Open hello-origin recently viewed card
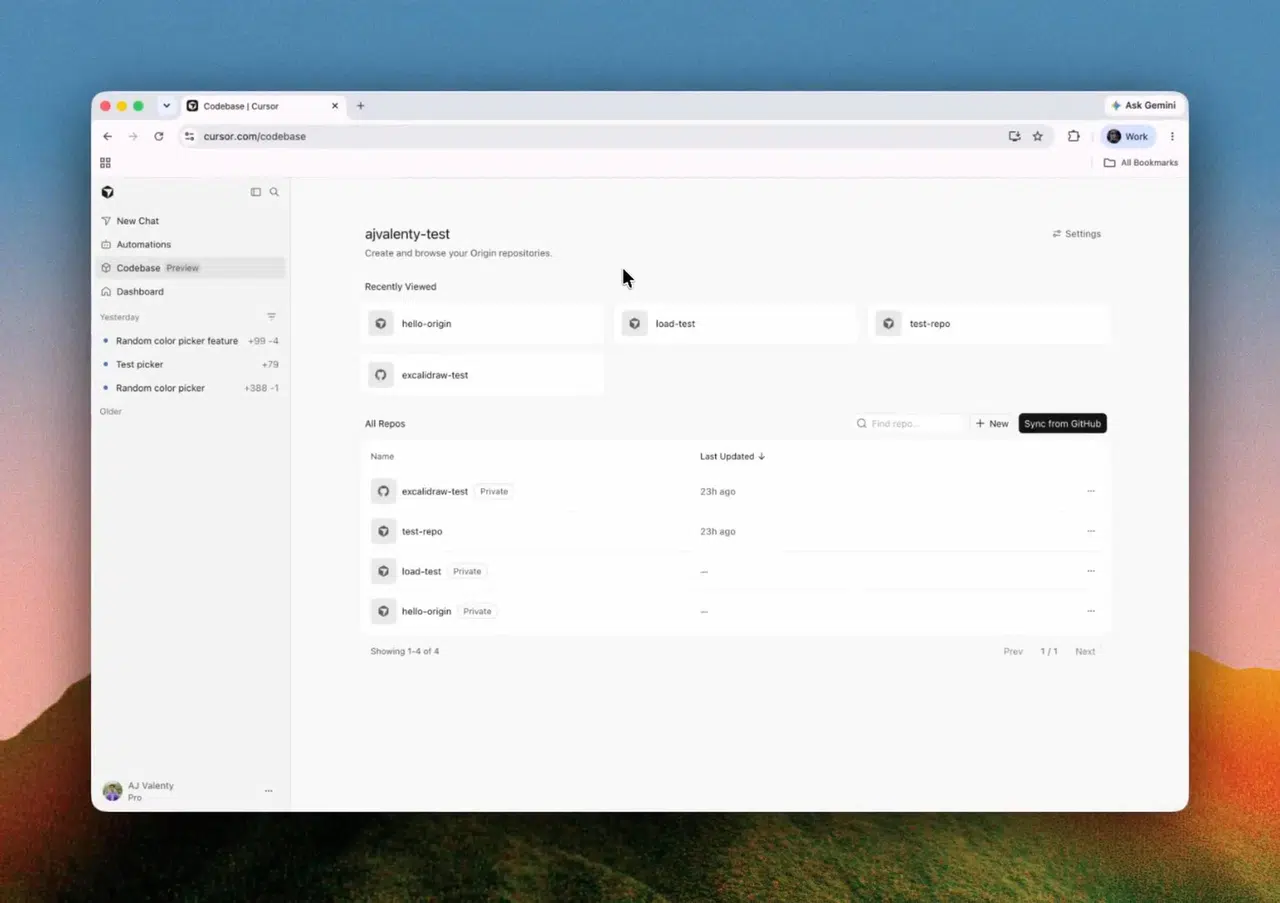 coord(484,324)
